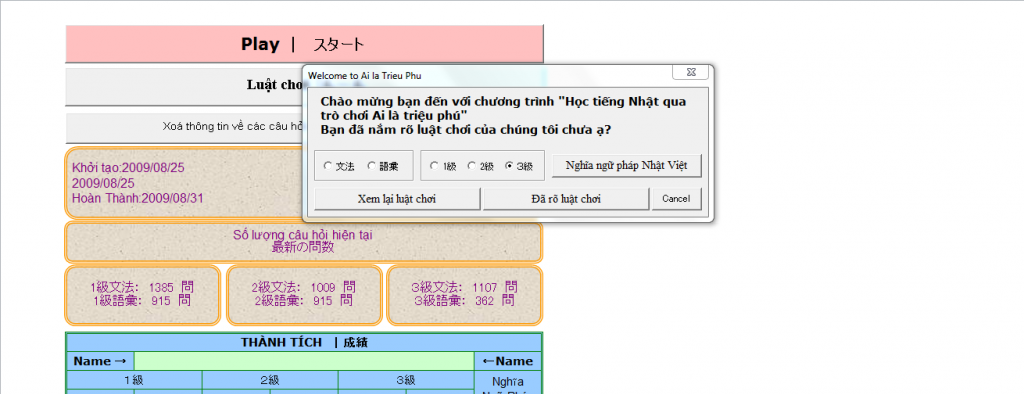
Task: Click Xoá thông tin về các câu hỏi button
Action: 184,128
